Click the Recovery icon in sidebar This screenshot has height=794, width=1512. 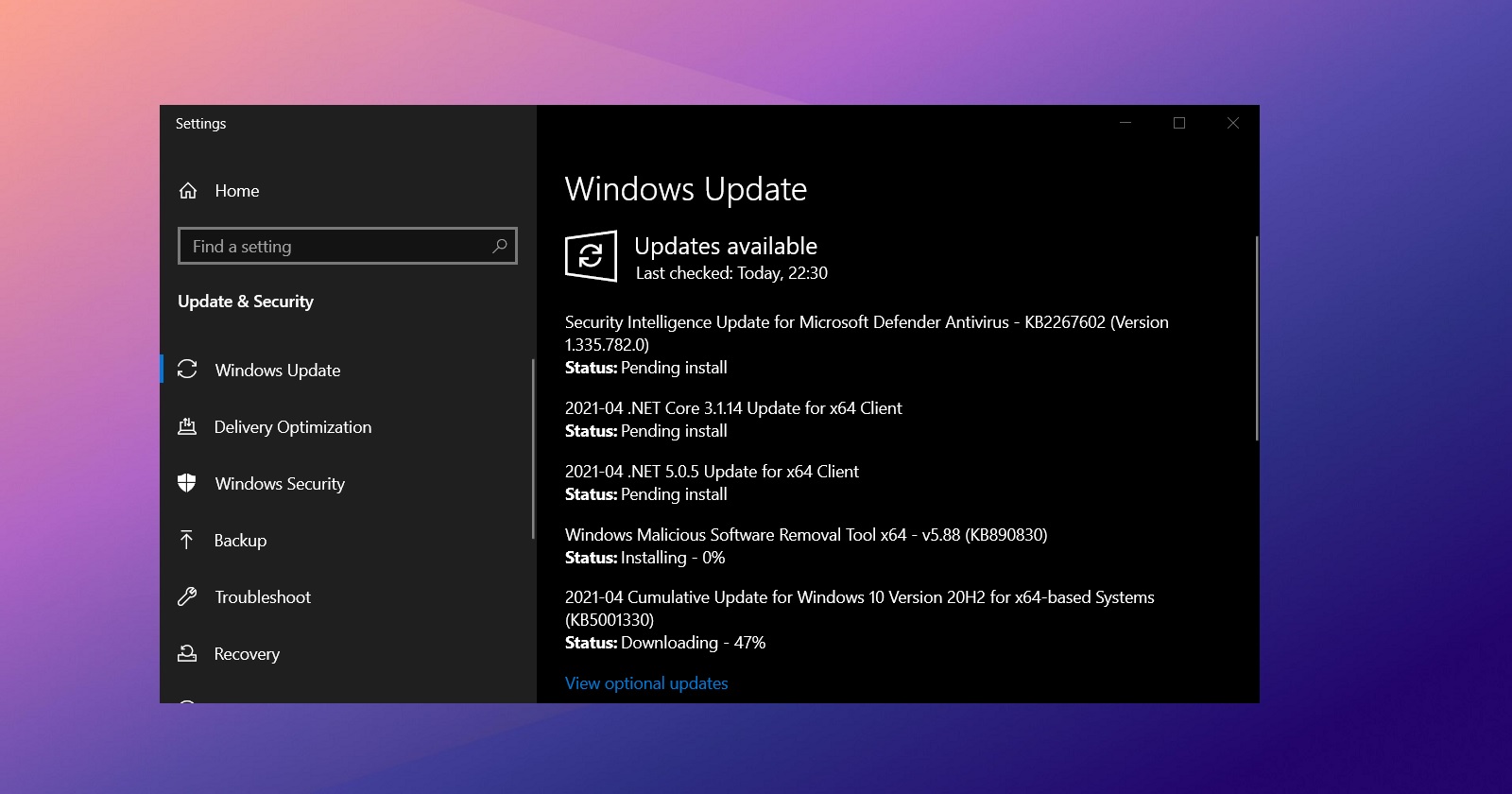(187, 653)
